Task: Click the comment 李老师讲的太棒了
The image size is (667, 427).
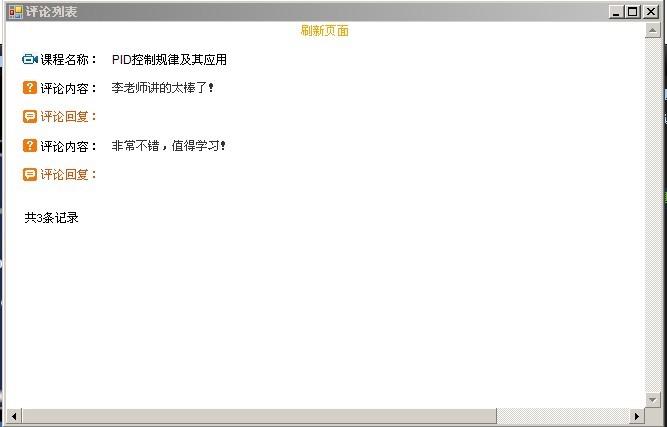Action: 163,88
